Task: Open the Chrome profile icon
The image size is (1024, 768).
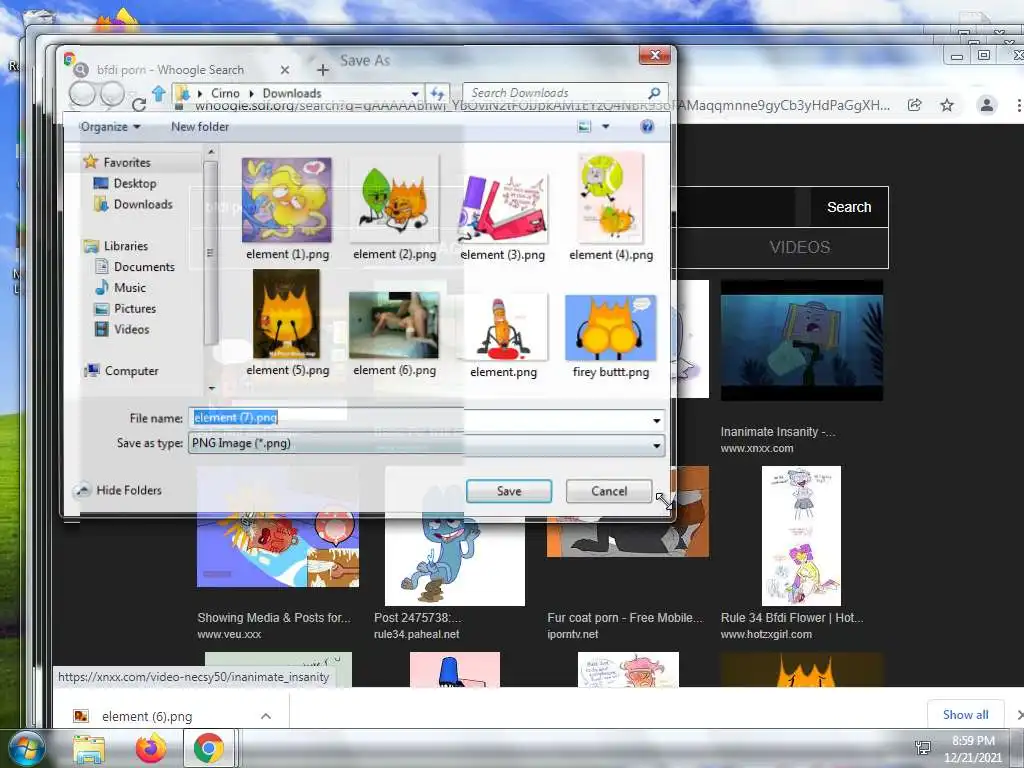Action: coord(987,104)
